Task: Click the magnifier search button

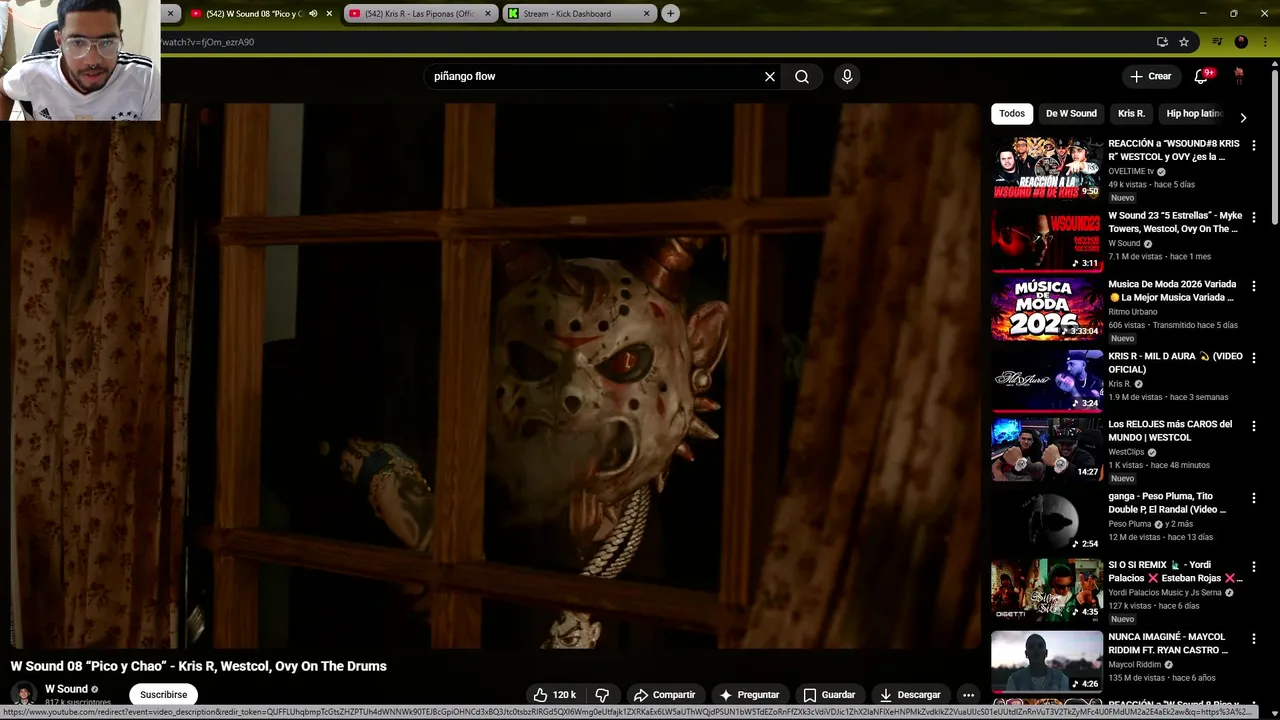Action: pos(802,76)
